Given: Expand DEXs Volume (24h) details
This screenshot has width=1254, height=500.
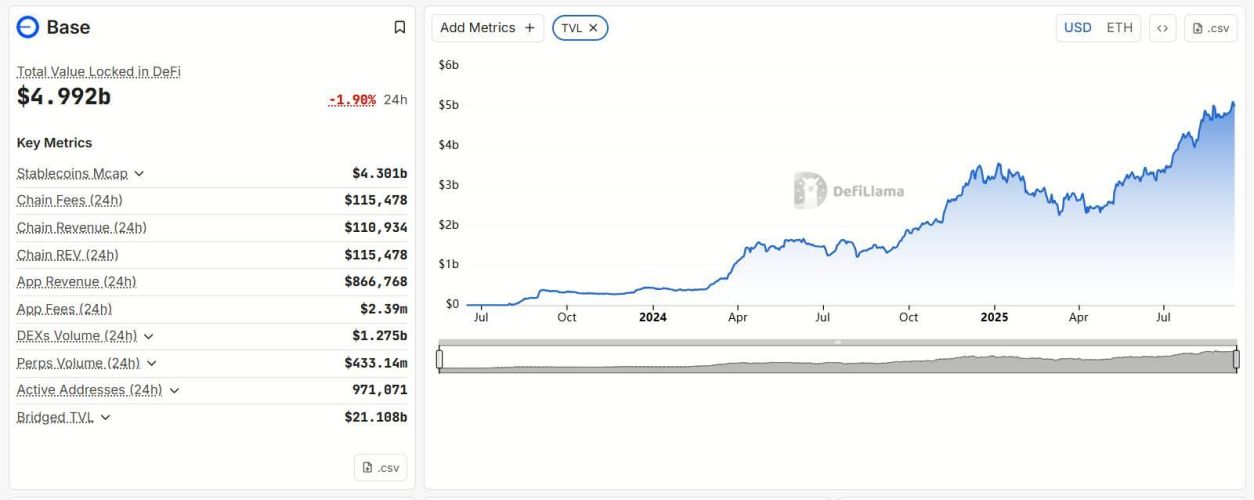Looking at the screenshot, I should click(x=149, y=336).
